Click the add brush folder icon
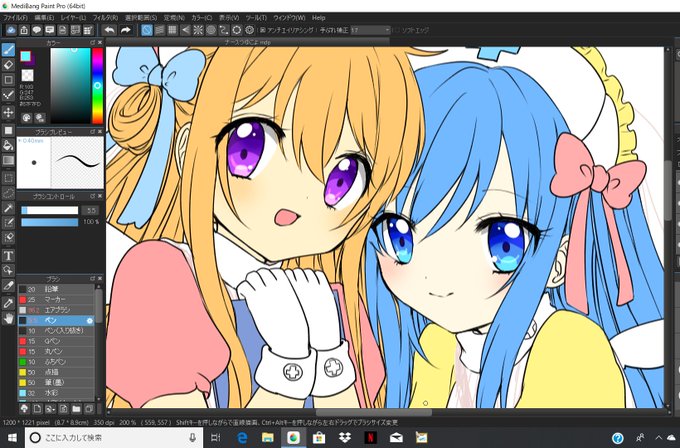 tap(76, 409)
